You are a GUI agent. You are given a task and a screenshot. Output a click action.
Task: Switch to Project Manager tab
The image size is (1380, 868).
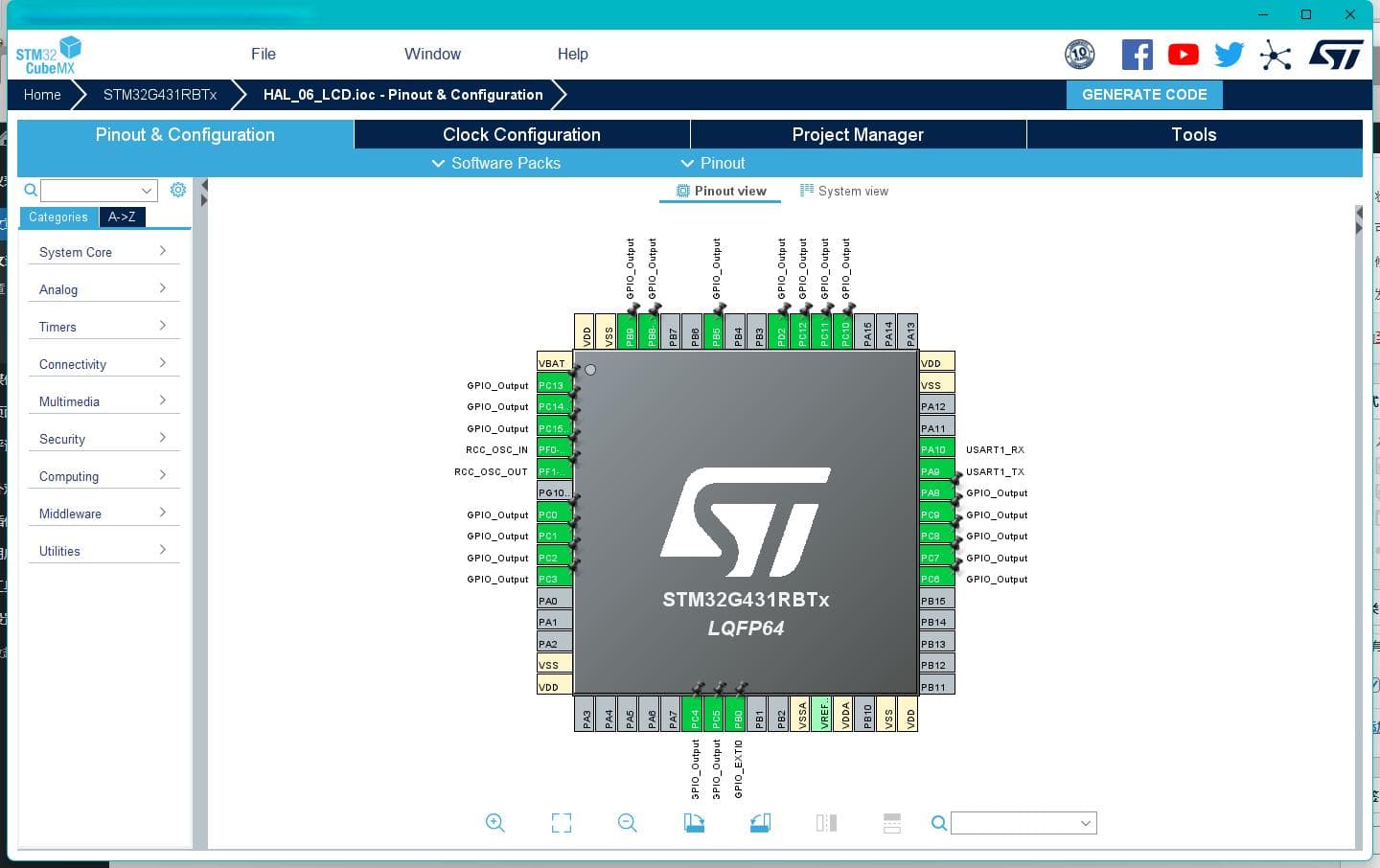(x=858, y=134)
